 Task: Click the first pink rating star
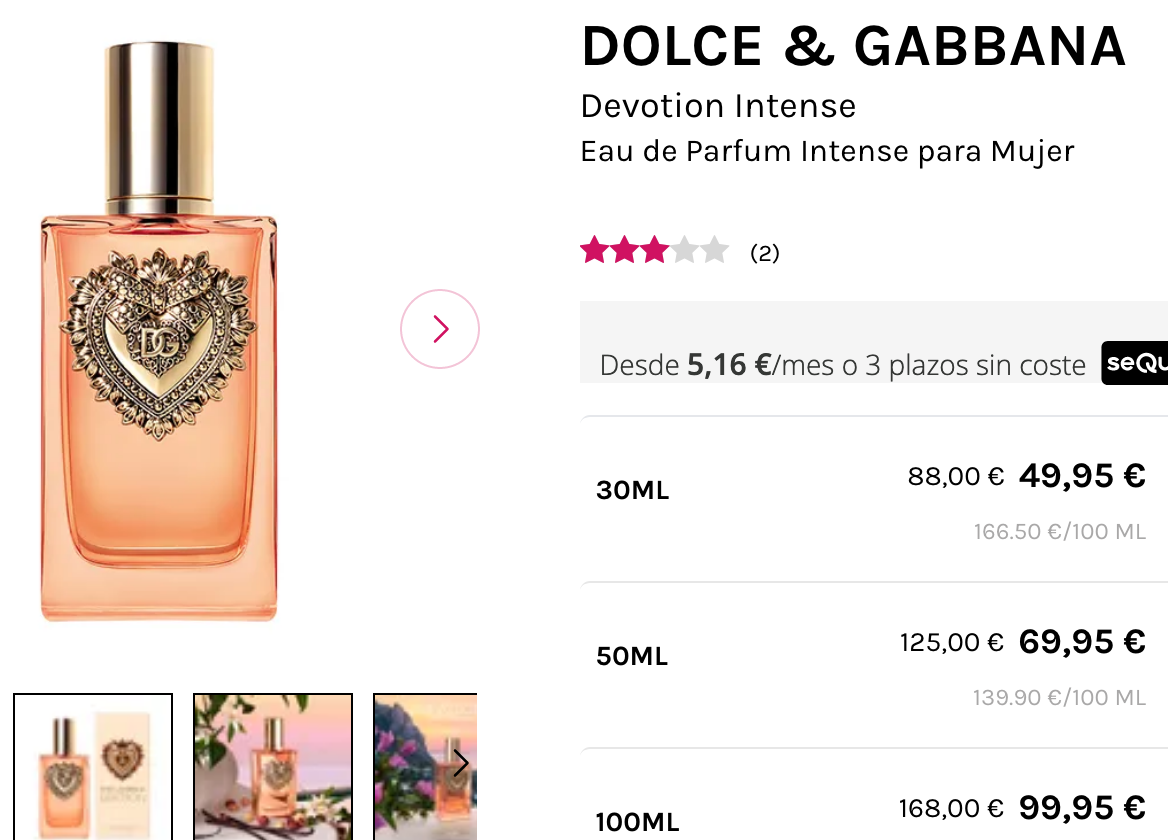[594, 250]
